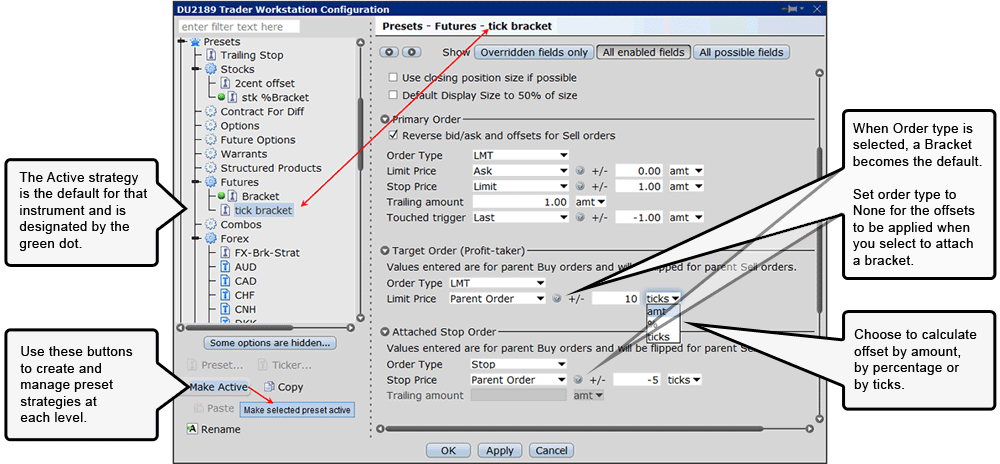The image size is (1000, 464).
Task: Click the Cancel button
Action: point(551,451)
